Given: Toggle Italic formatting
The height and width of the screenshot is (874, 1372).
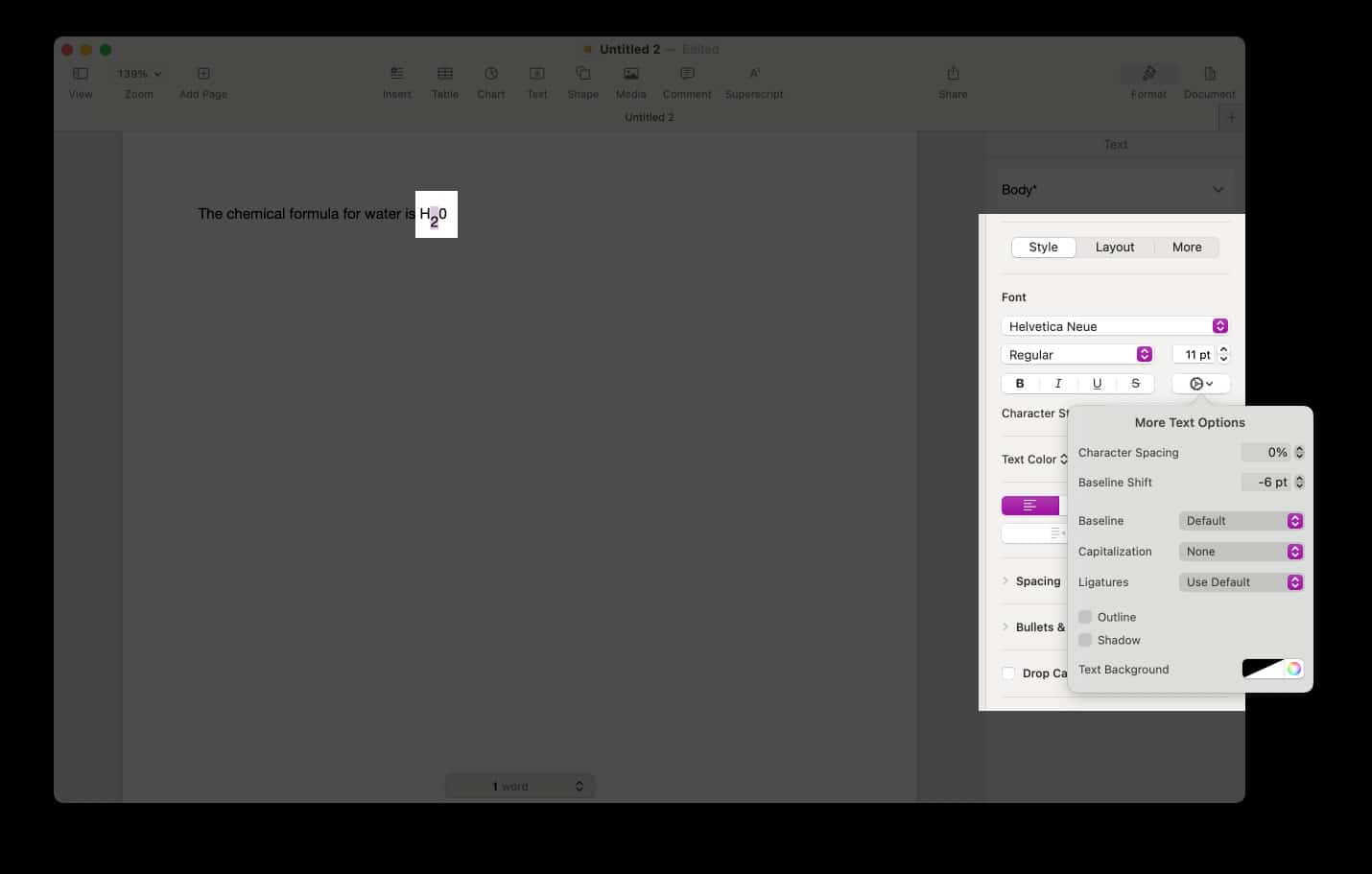Looking at the screenshot, I should click(1058, 383).
